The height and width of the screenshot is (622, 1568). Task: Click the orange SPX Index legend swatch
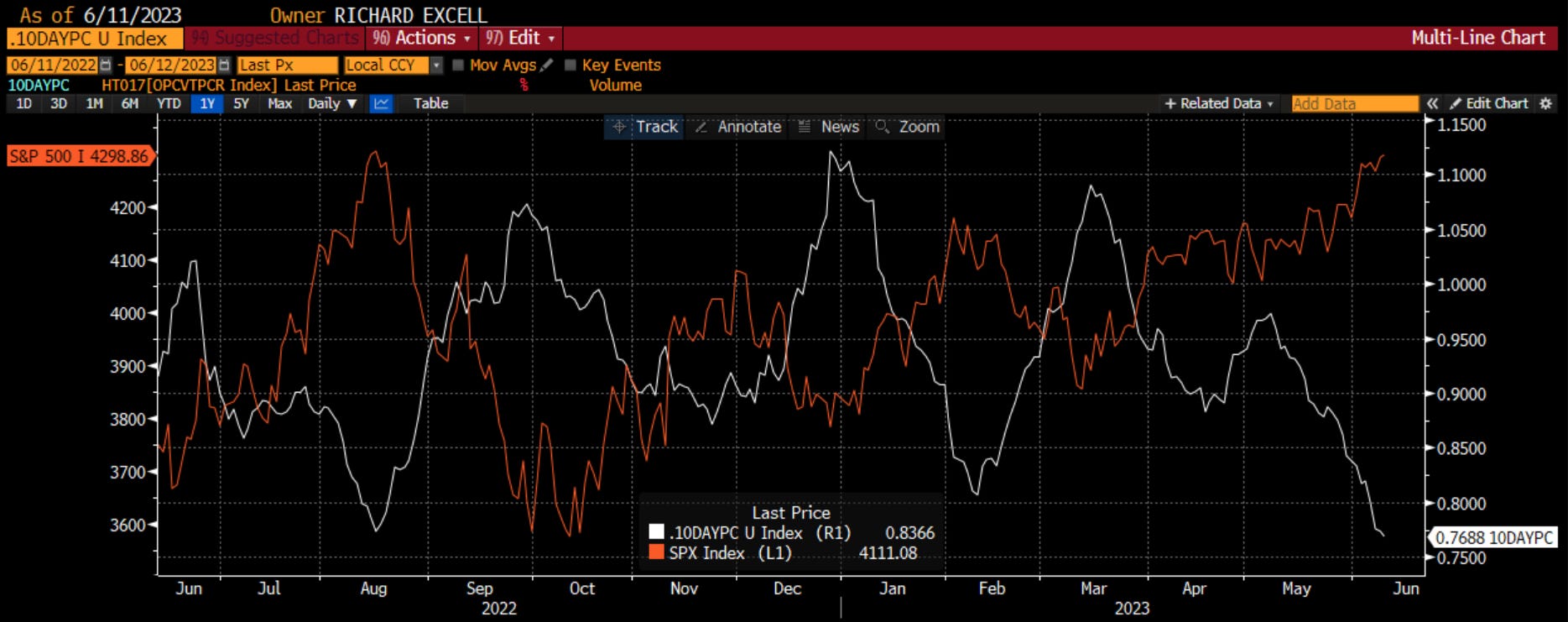point(656,552)
